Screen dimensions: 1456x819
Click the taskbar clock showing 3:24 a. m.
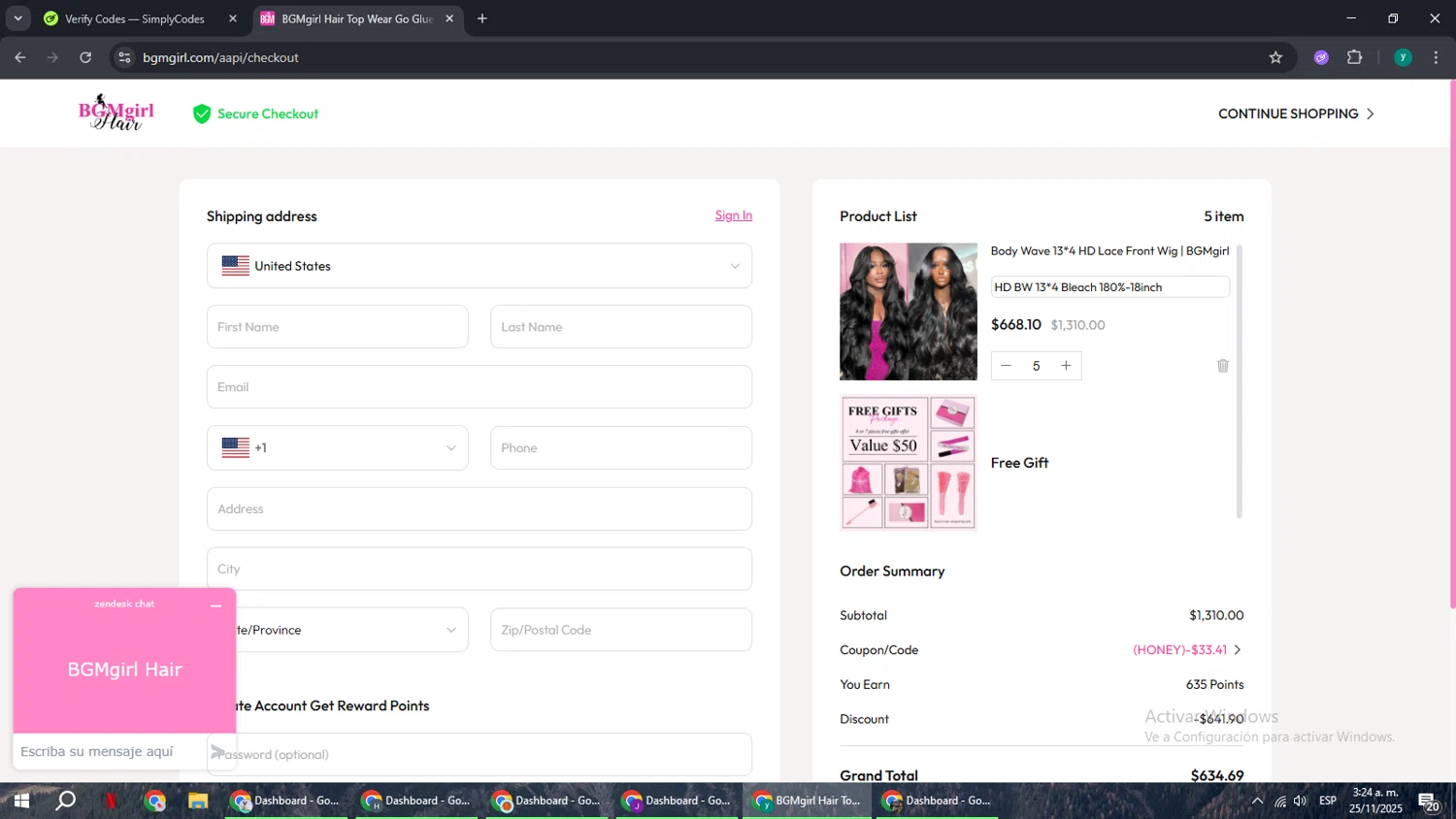pyautogui.click(x=1375, y=801)
